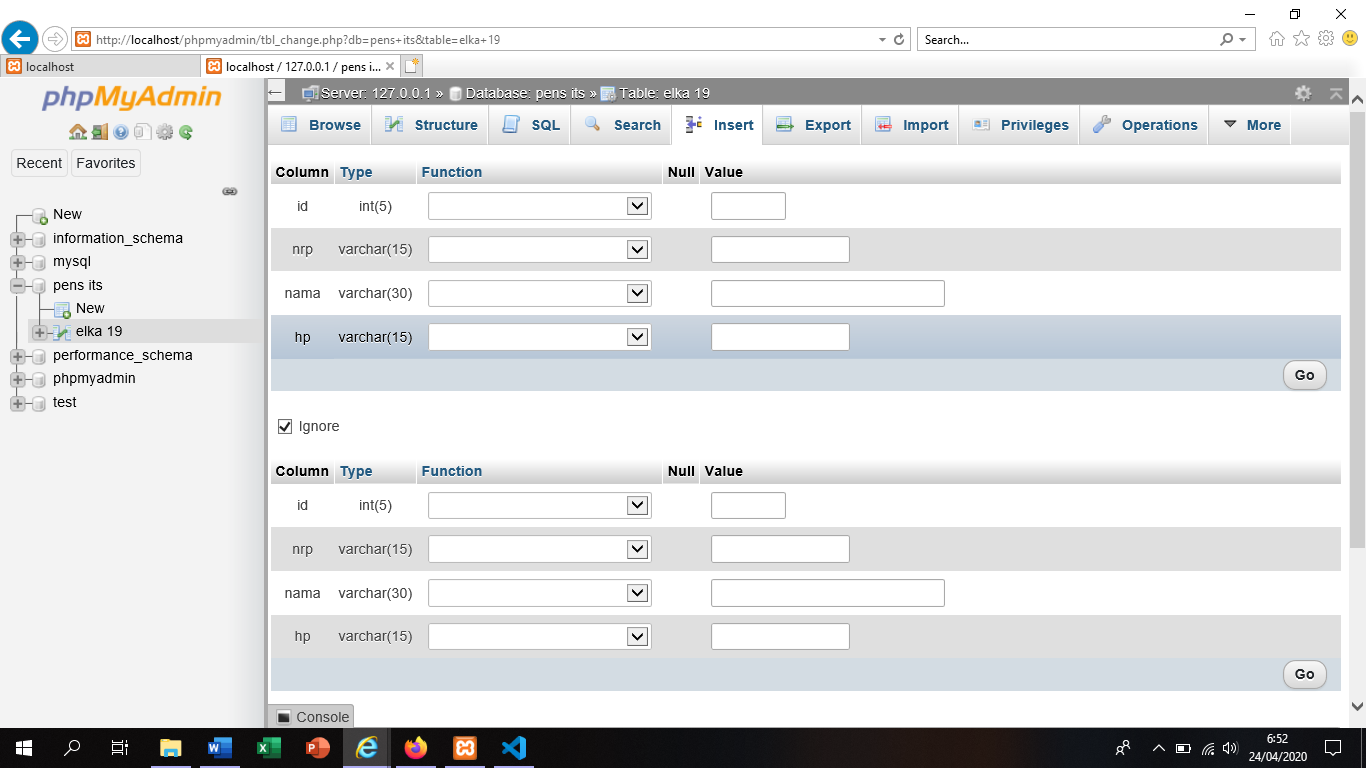Click Go button for second insert form
This screenshot has width=1366, height=768.
(1305, 674)
